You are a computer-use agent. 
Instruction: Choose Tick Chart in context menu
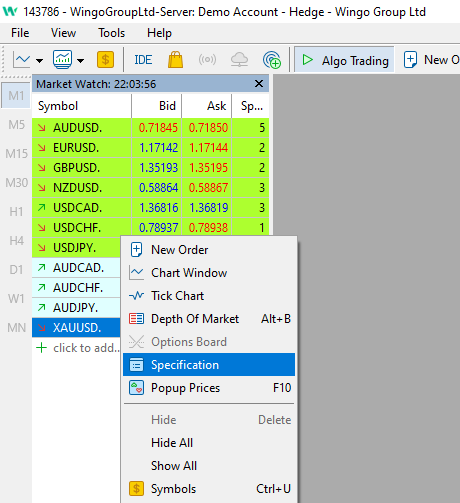point(209,296)
